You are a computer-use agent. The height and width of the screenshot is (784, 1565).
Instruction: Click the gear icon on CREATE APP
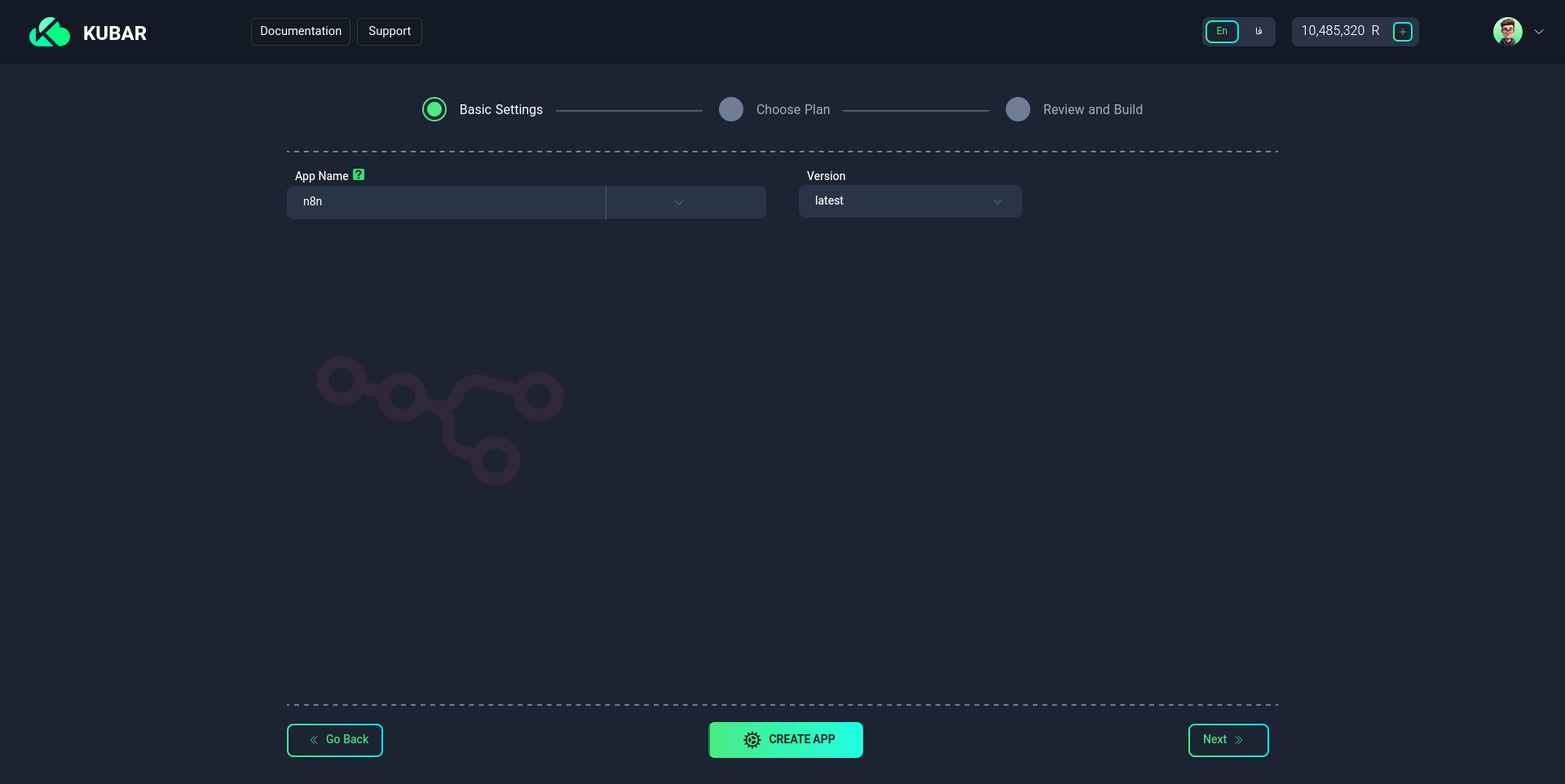click(752, 740)
